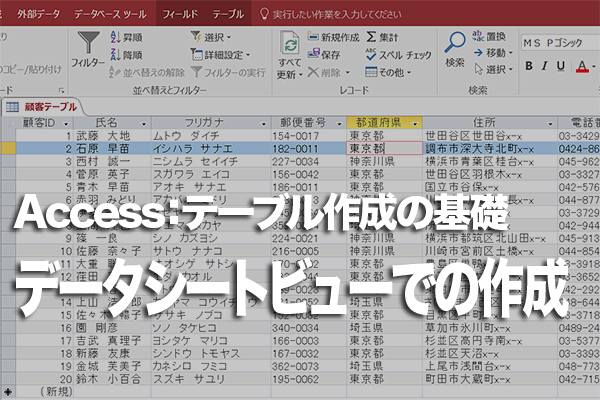Screen dimensions: 600x400
Task: Click postal code 195-0062
Action: (309, 379)
